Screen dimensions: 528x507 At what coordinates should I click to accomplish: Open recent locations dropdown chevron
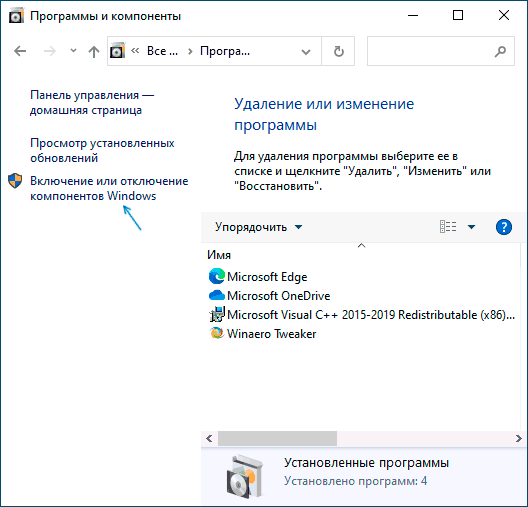pos(73,51)
